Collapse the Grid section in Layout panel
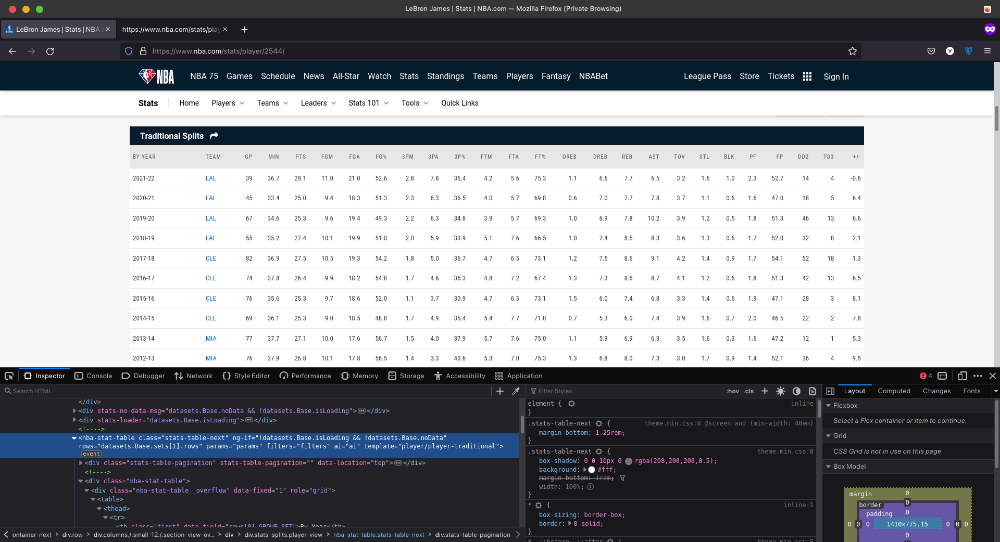 [828, 436]
